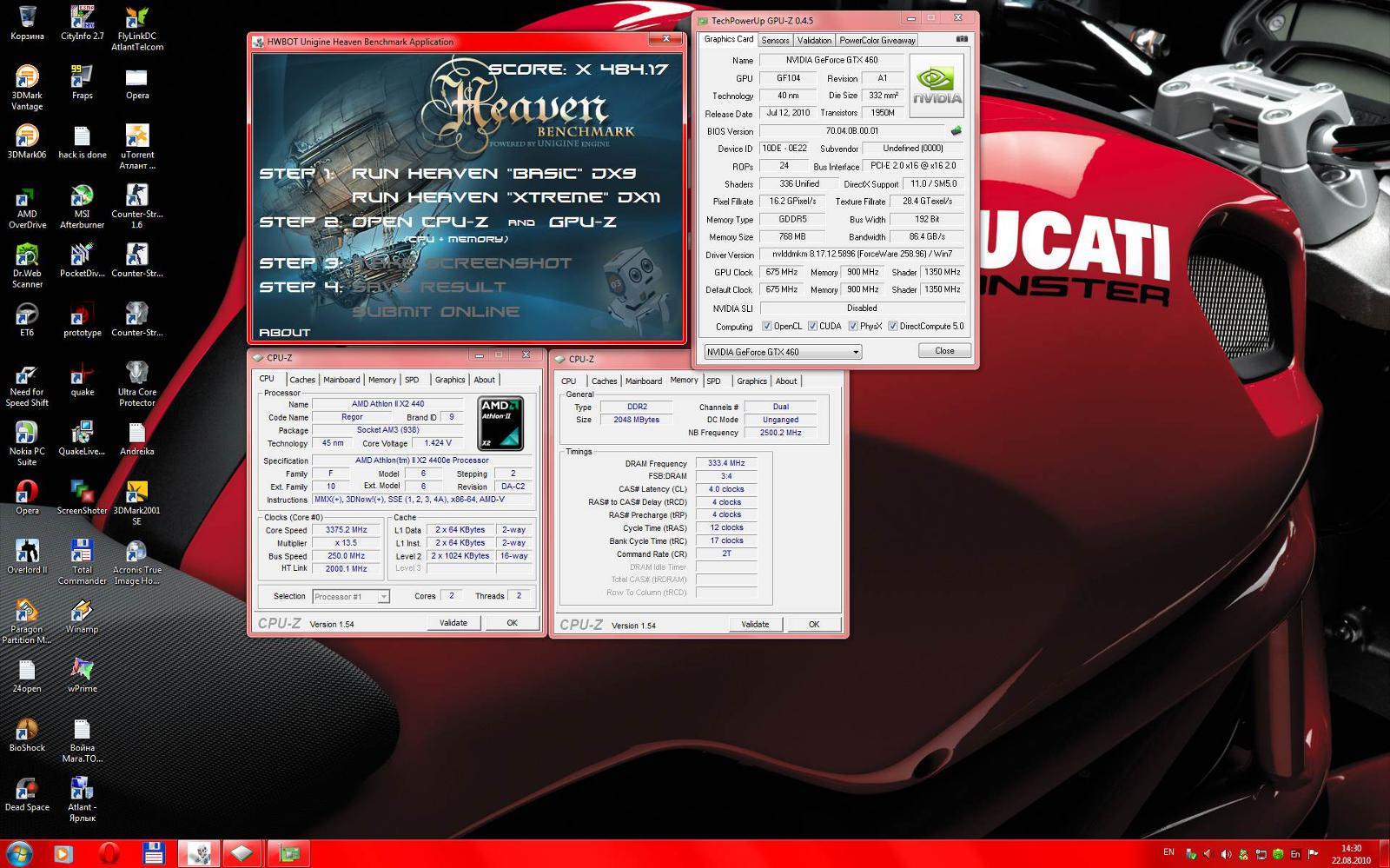Select Need for Speed Shift icon
The width and height of the screenshot is (1390, 868).
click(27, 384)
